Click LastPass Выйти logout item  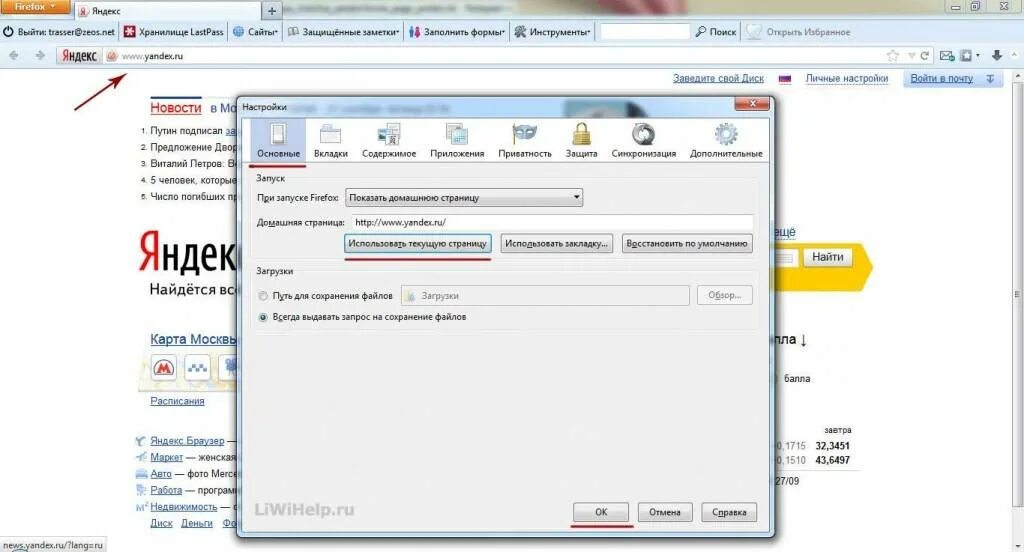(59, 31)
